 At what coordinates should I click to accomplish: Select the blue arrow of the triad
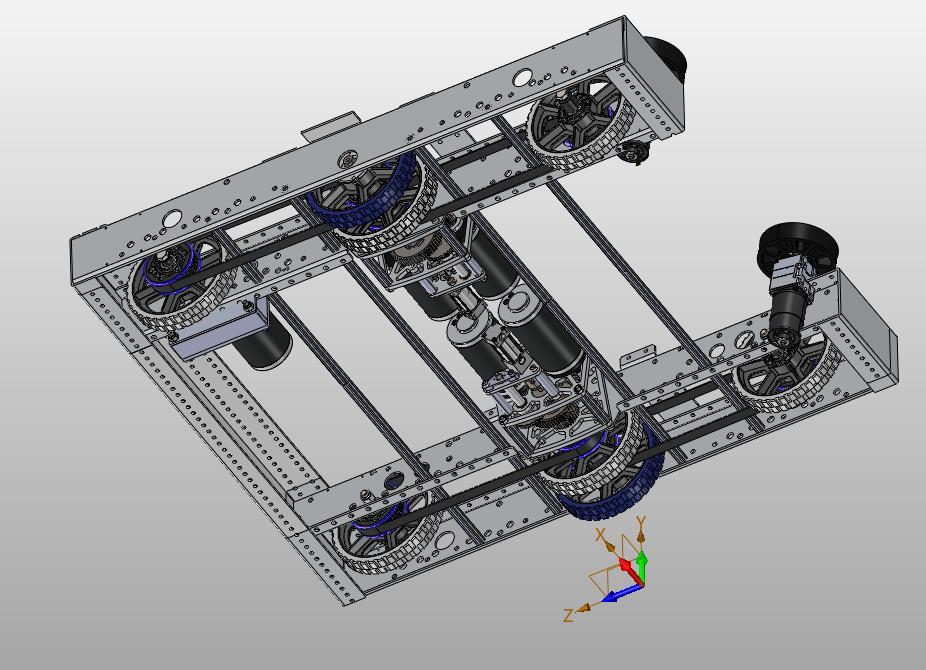(621, 594)
